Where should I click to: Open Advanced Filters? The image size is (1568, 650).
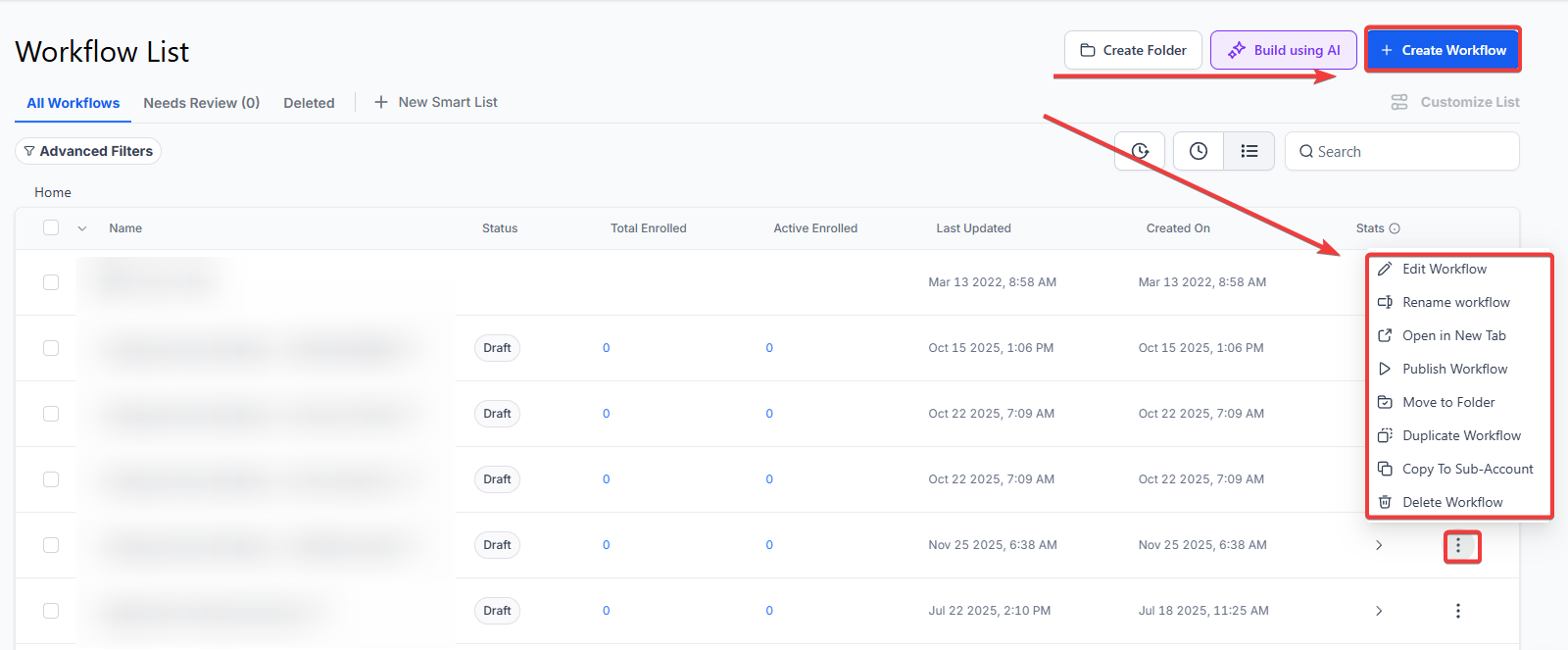(x=88, y=151)
